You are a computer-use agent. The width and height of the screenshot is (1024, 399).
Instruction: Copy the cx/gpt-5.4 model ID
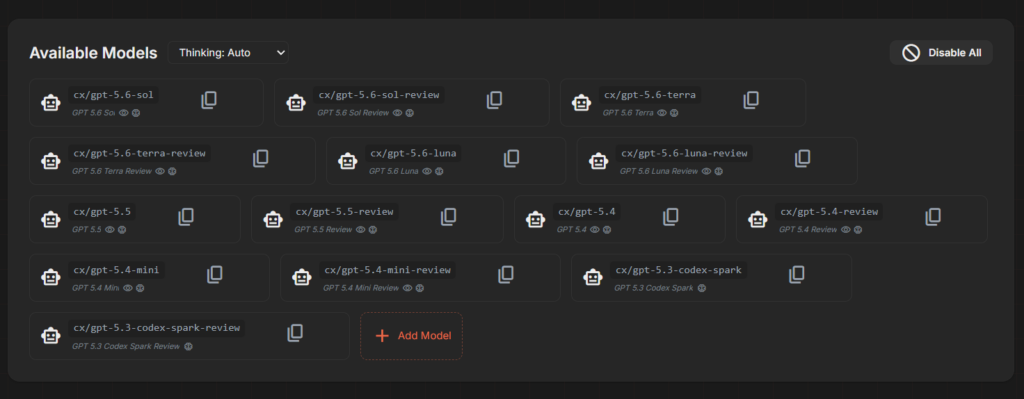tap(671, 217)
